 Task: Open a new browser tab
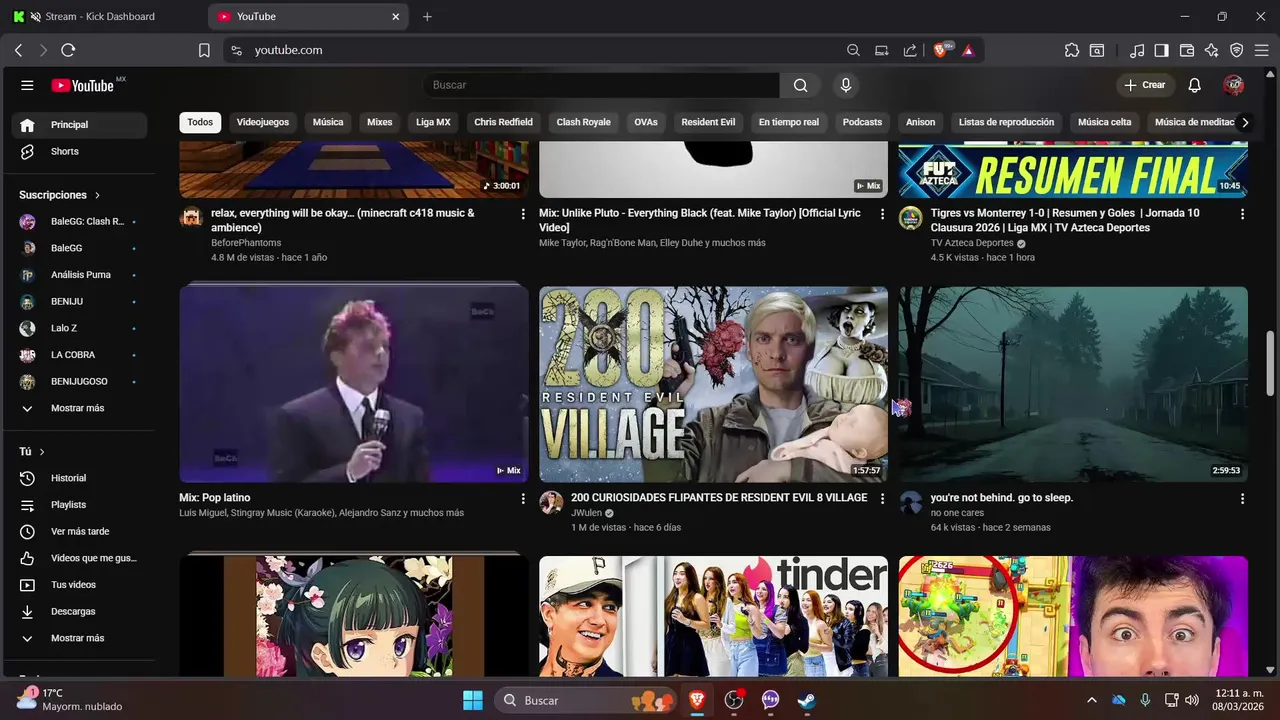(x=427, y=16)
